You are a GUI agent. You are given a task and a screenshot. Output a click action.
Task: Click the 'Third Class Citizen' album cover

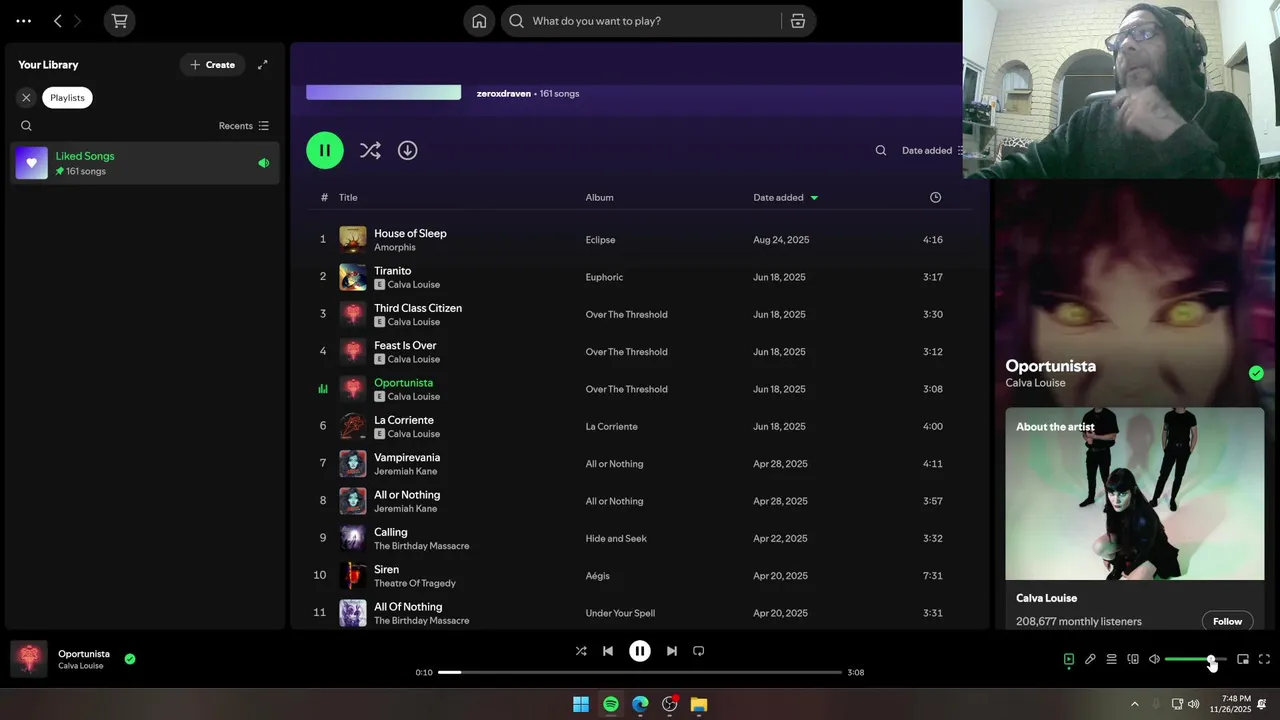[352, 314]
